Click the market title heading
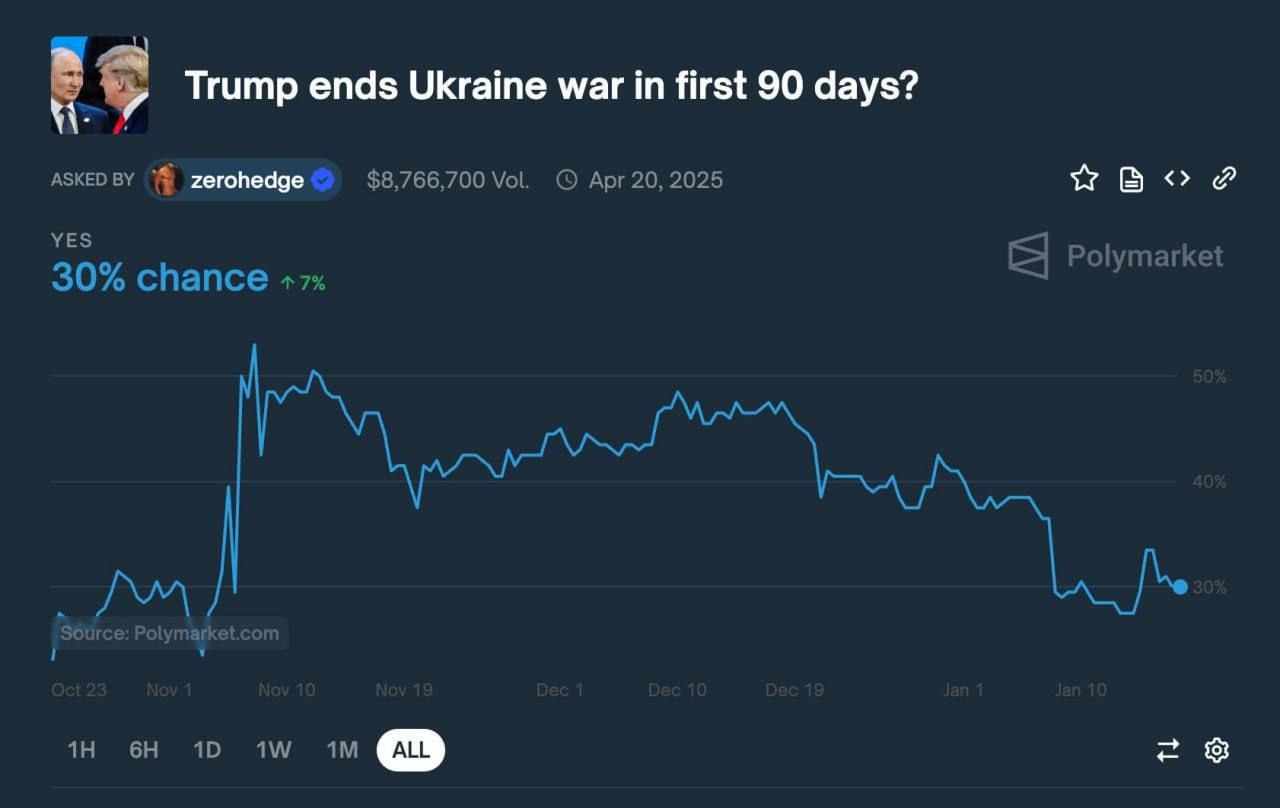The image size is (1280, 808). (x=551, y=86)
